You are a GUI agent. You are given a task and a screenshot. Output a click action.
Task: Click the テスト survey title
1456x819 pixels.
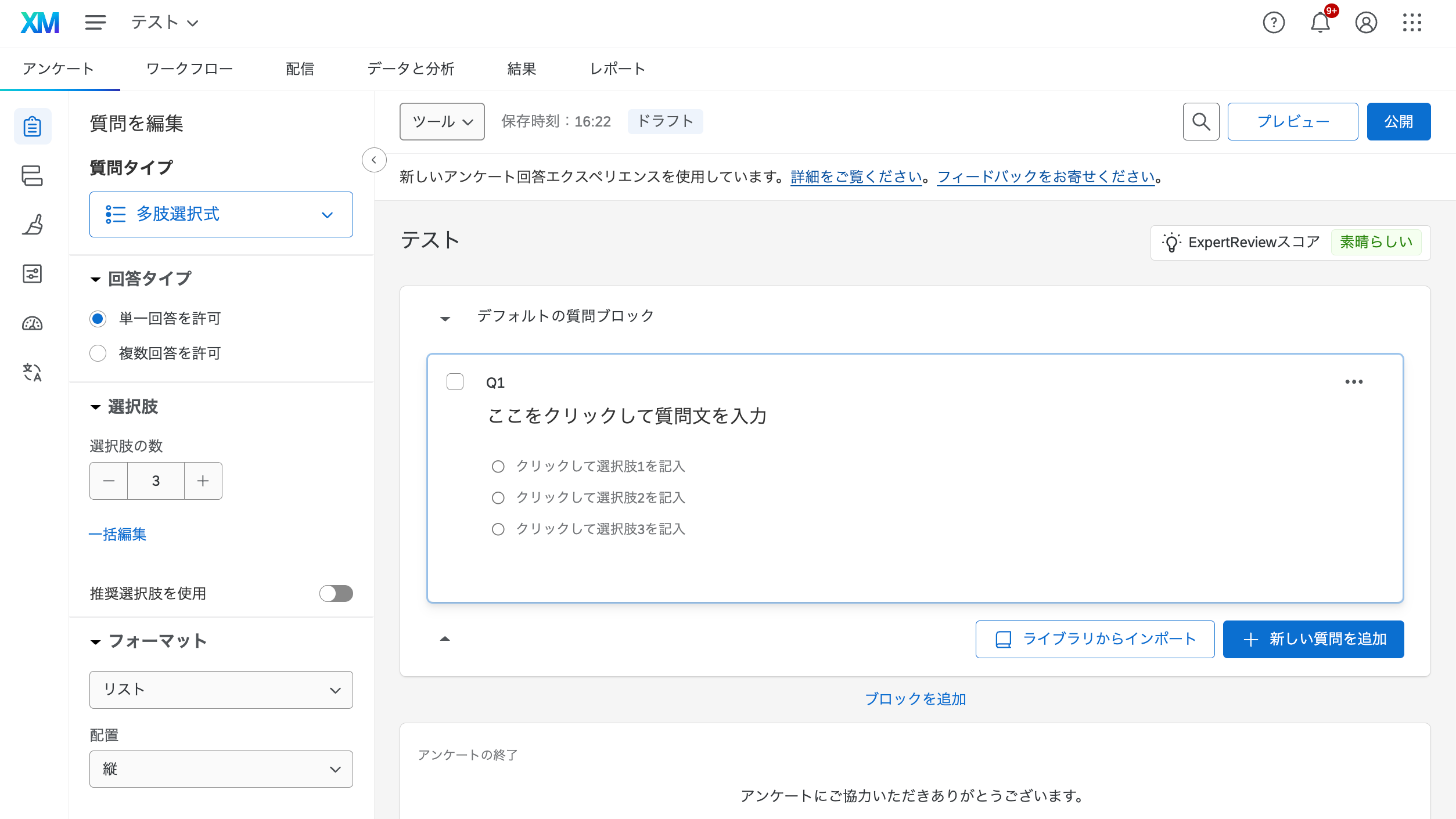[430, 240]
